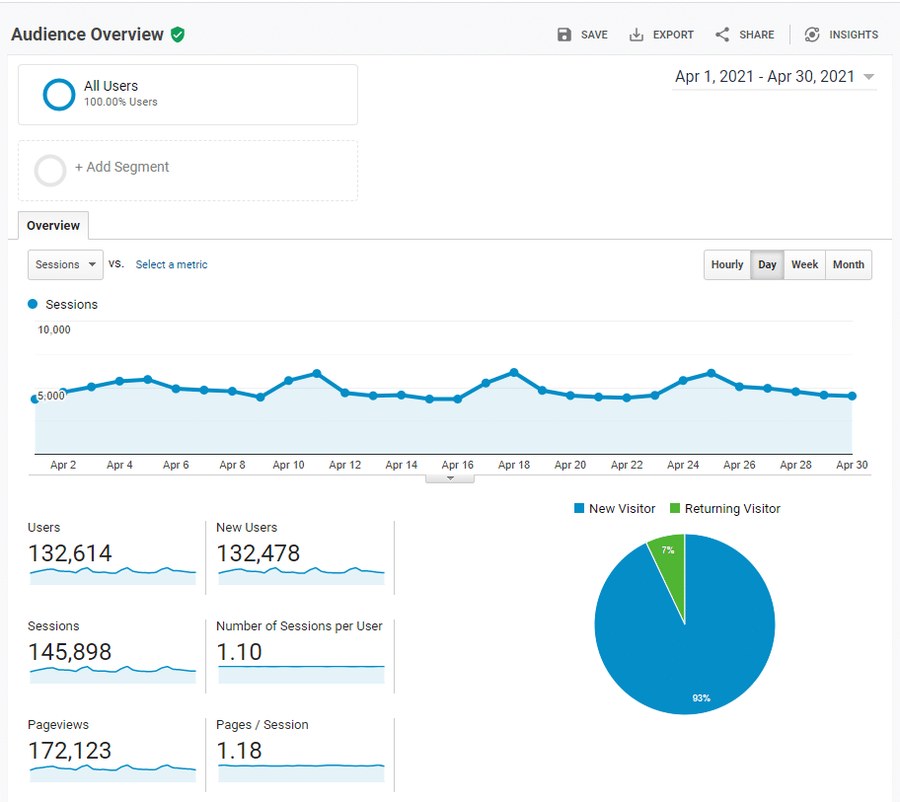Click the Pages / Session value 1.18
The height and width of the screenshot is (802, 900).
coord(239,751)
